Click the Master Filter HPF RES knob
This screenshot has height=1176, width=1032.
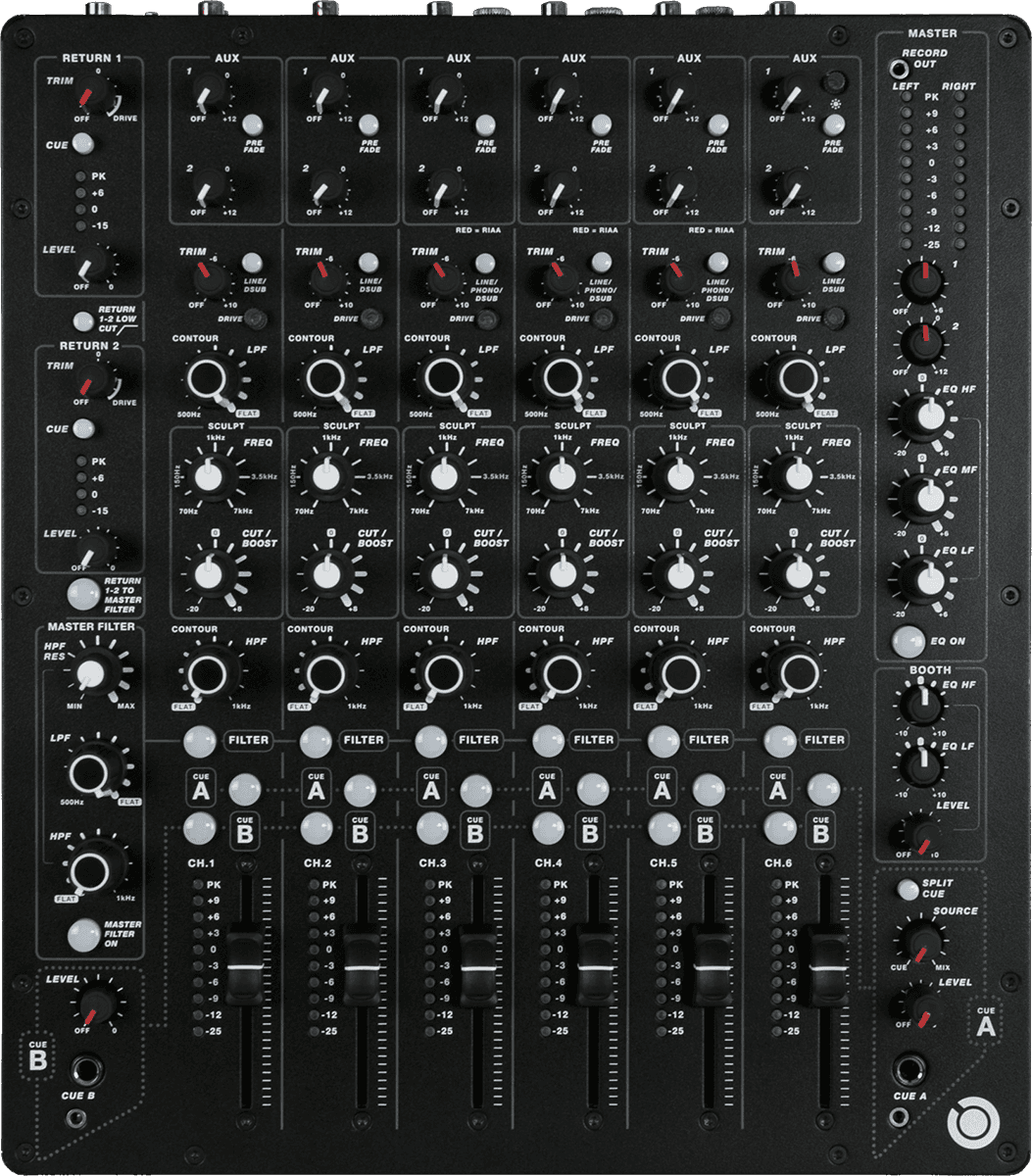(90, 672)
